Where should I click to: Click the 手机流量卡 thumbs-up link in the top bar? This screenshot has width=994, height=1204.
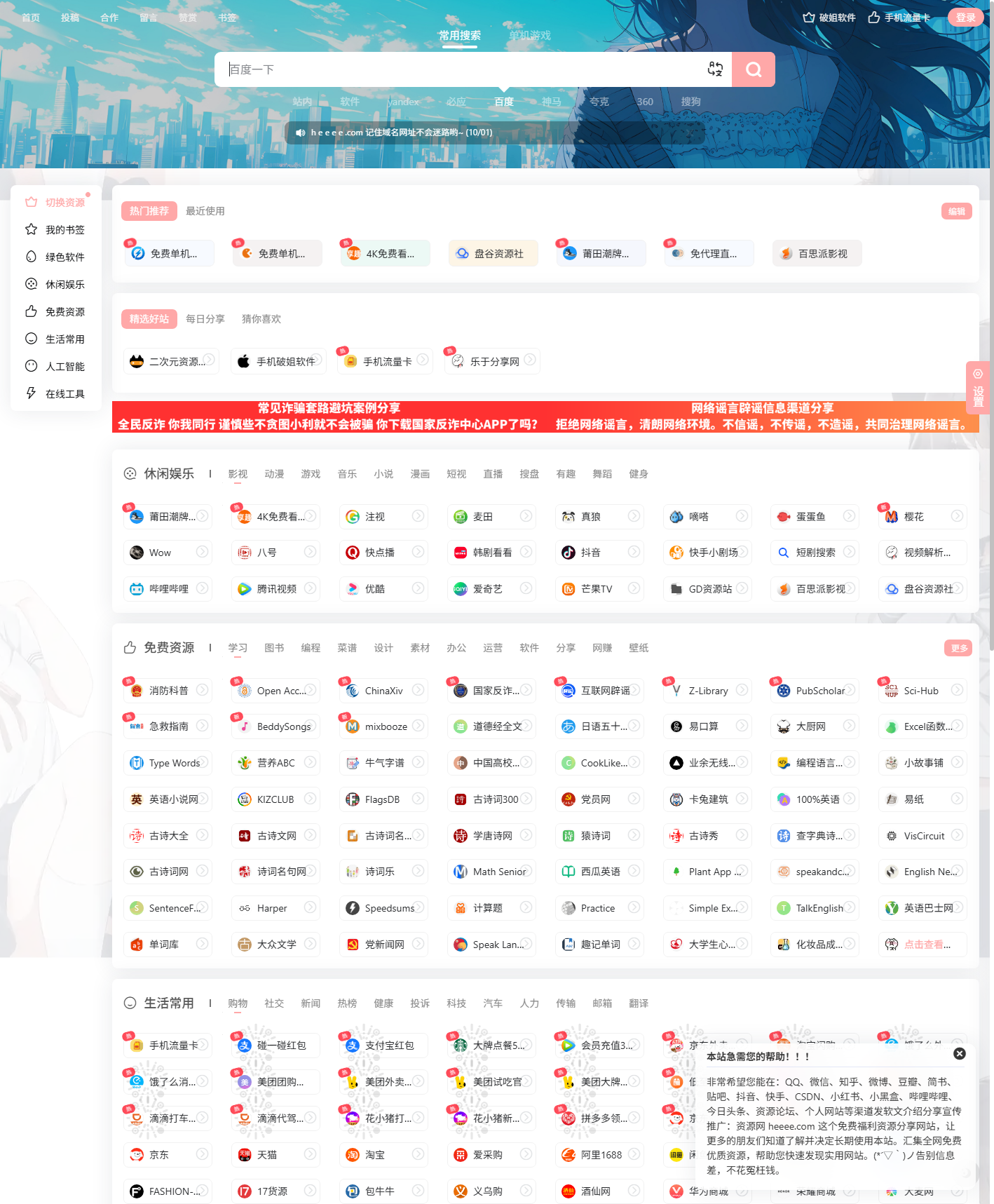[x=899, y=18]
